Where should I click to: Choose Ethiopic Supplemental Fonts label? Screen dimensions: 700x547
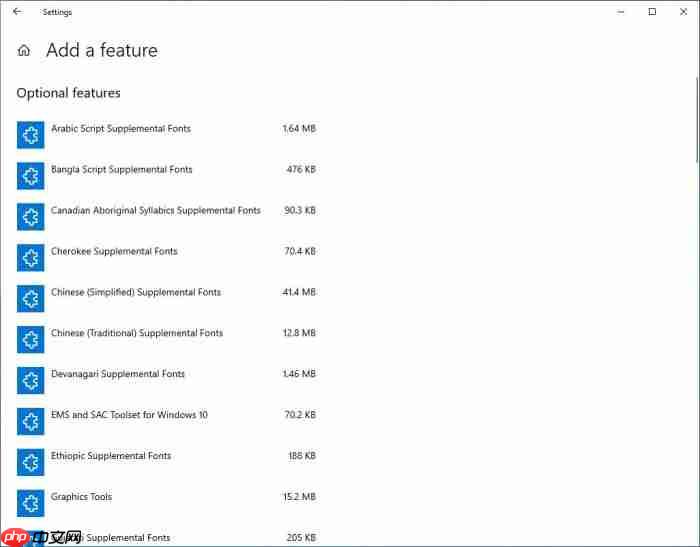tap(111, 456)
